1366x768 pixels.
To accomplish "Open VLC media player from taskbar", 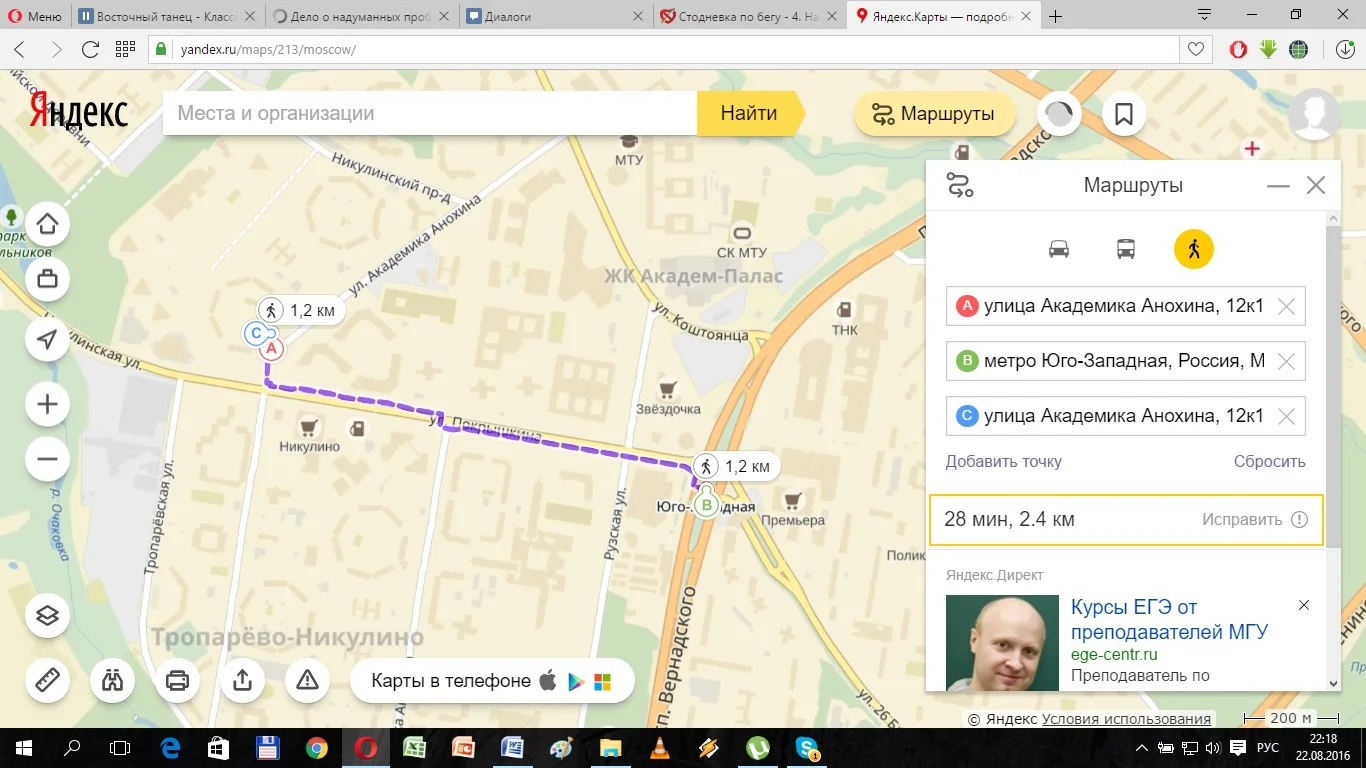I will pos(660,748).
